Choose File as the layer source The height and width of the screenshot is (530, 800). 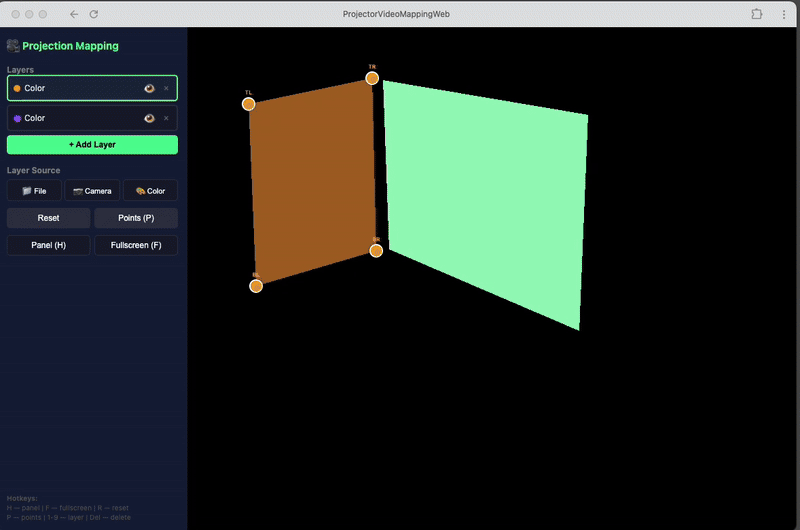point(34,191)
